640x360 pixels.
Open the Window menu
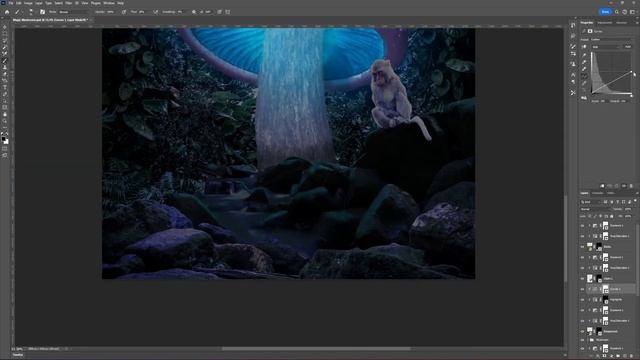click(x=109, y=3)
